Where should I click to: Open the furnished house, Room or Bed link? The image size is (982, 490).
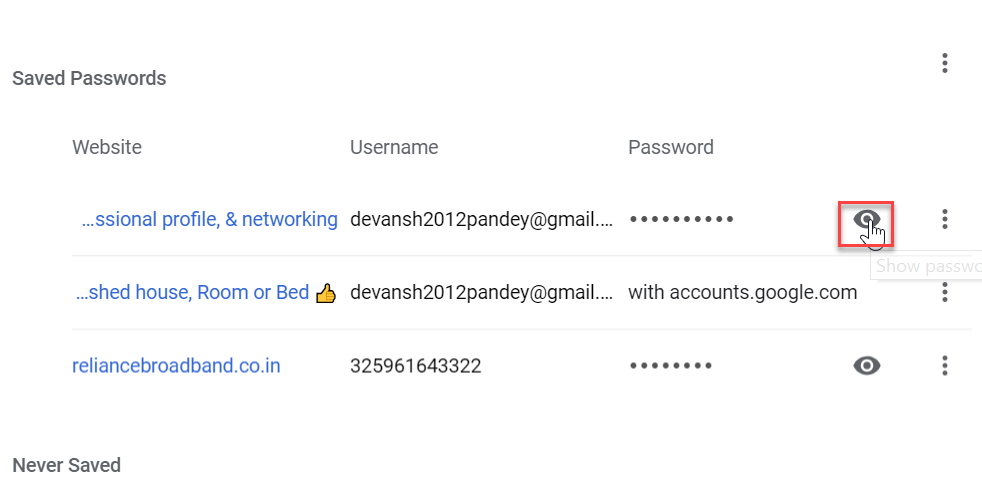193,293
